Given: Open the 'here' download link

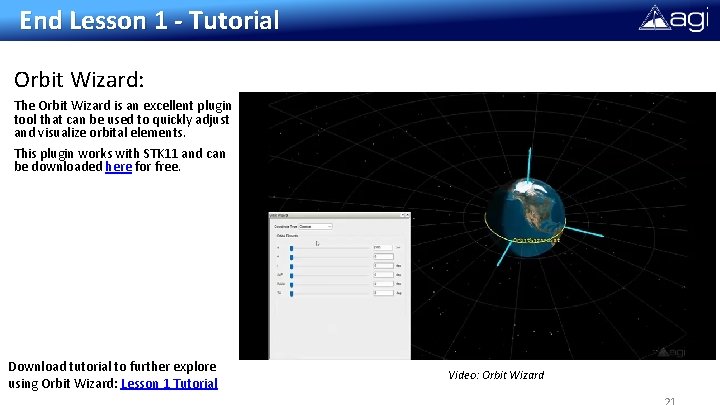Looking at the screenshot, I should 118,166.
